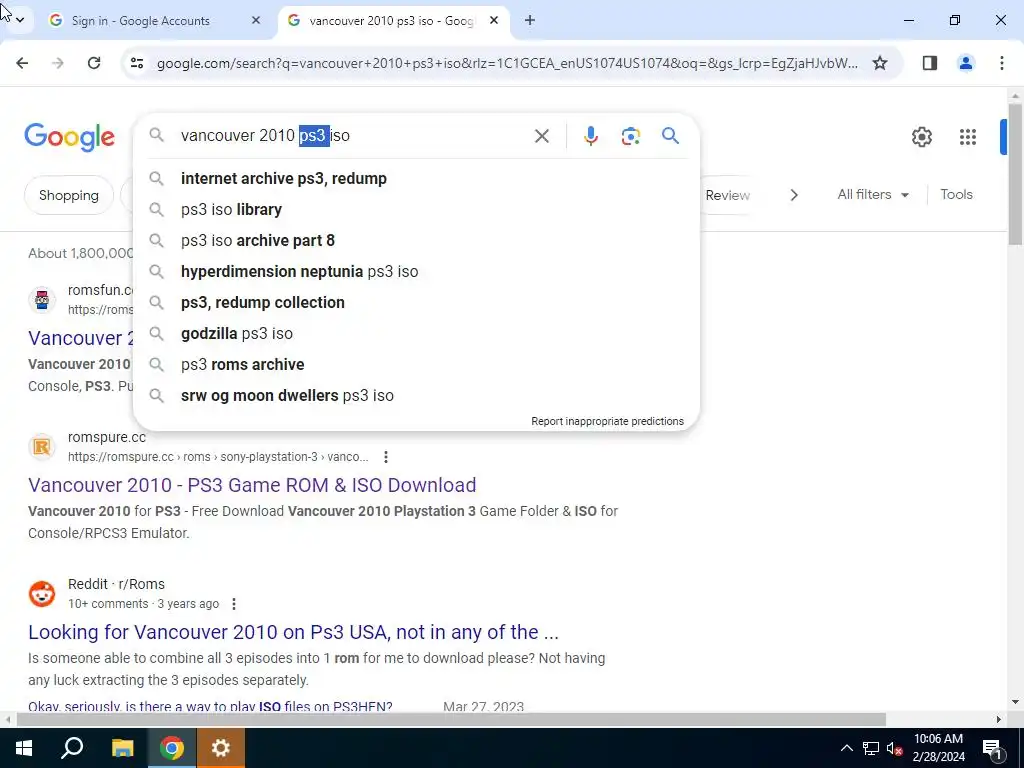This screenshot has height=768, width=1024.
Task: Open tab search dropdown arrow
Action: tap(20, 20)
